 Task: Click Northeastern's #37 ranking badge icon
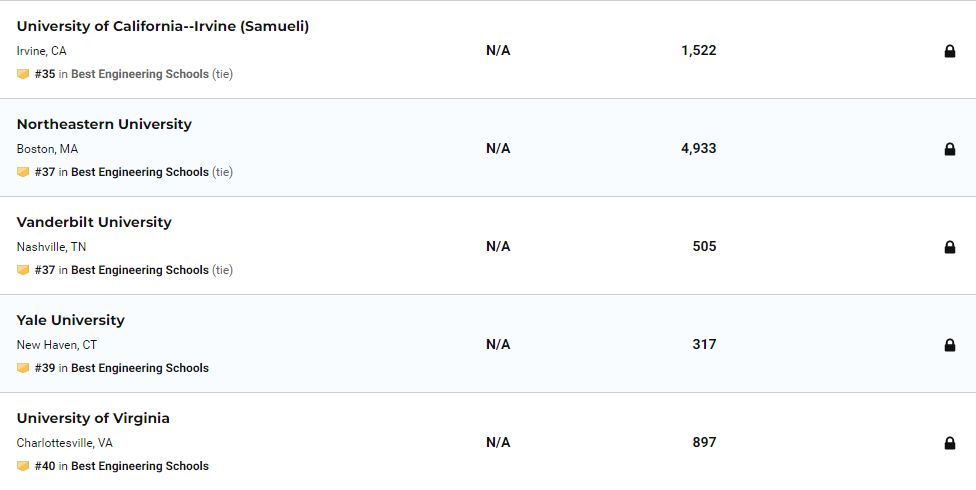pyautogui.click(x=23, y=172)
